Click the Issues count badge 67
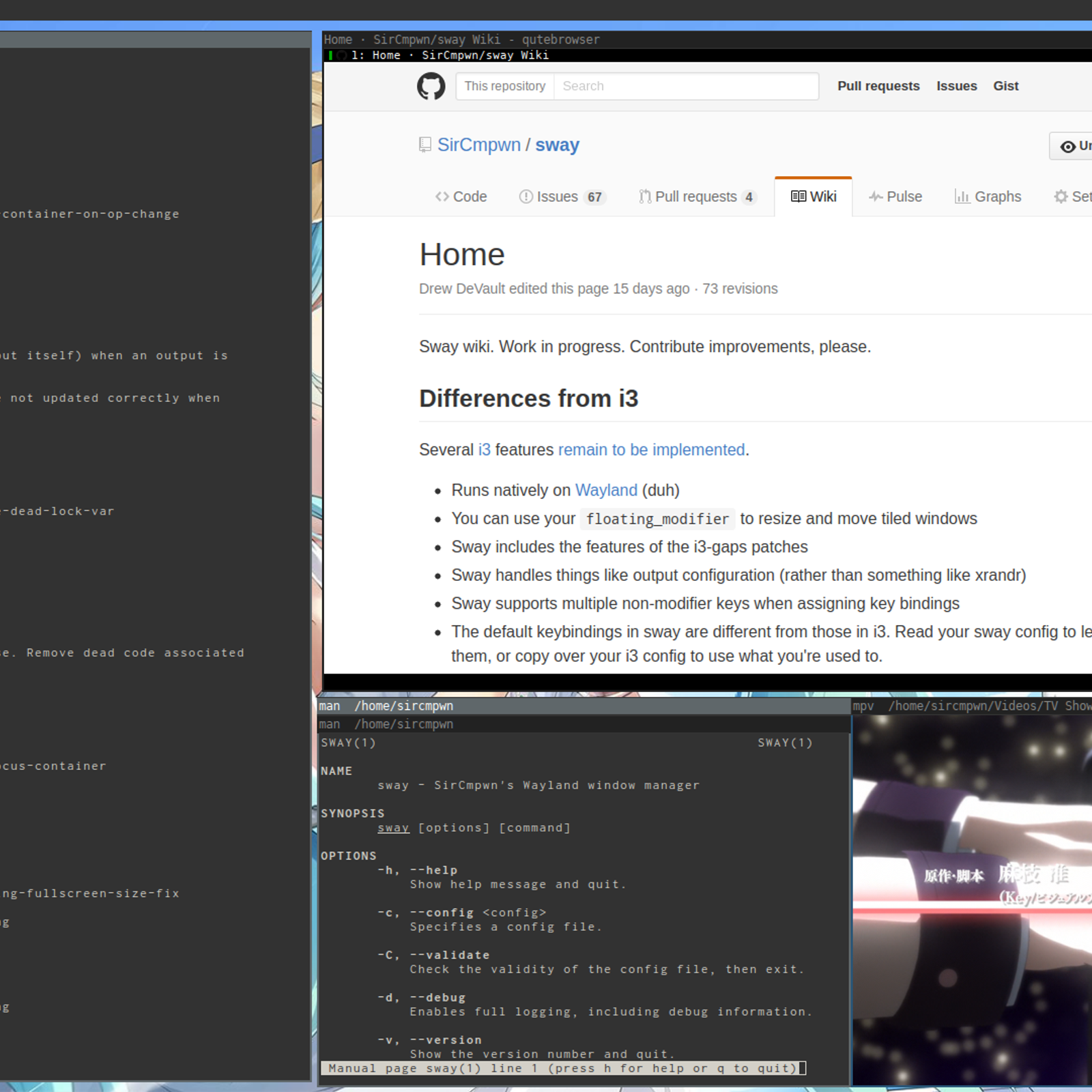Viewport: 1092px width, 1092px height. coord(595,197)
